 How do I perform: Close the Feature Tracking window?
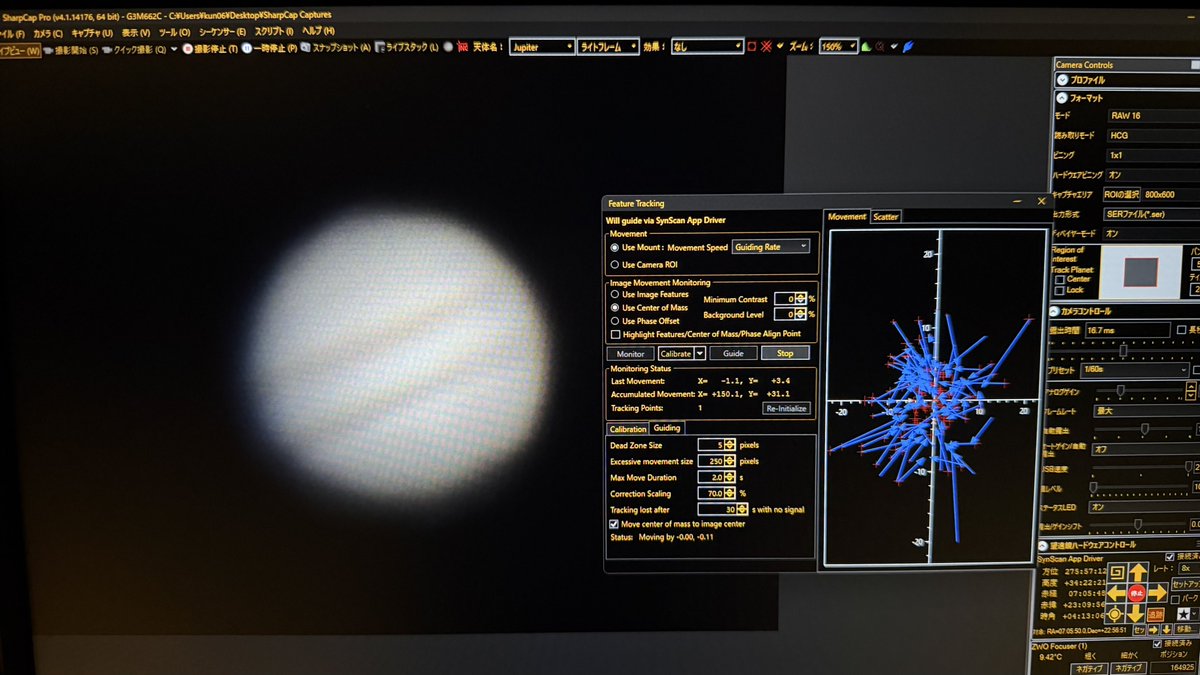click(1042, 202)
